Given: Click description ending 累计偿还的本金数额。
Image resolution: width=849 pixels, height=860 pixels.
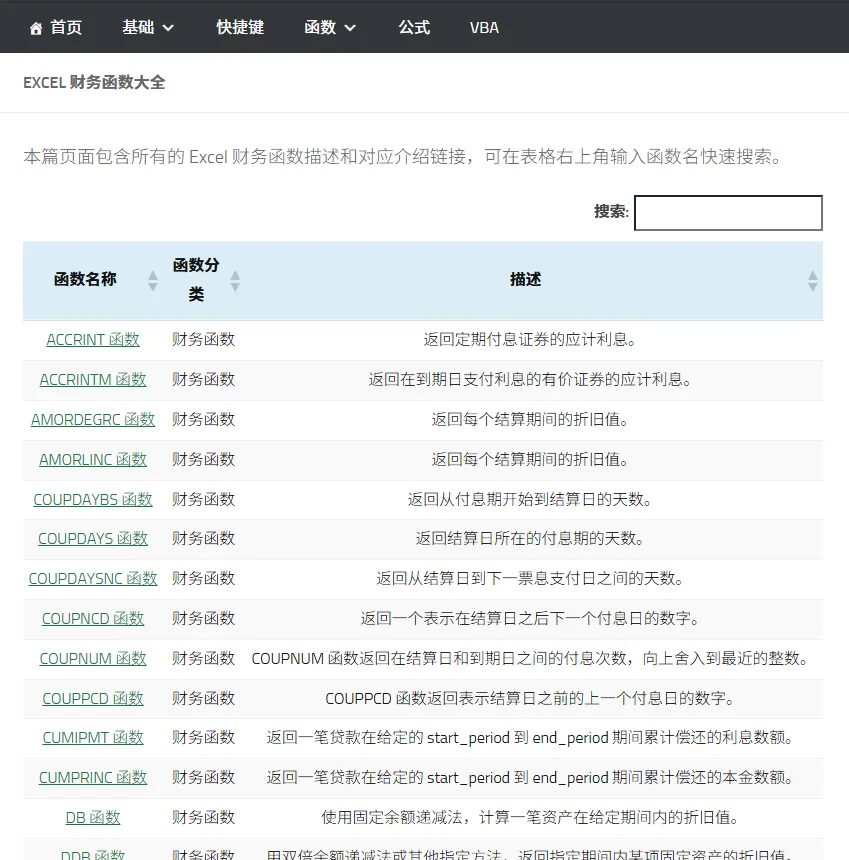Looking at the screenshot, I should [530, 778].
